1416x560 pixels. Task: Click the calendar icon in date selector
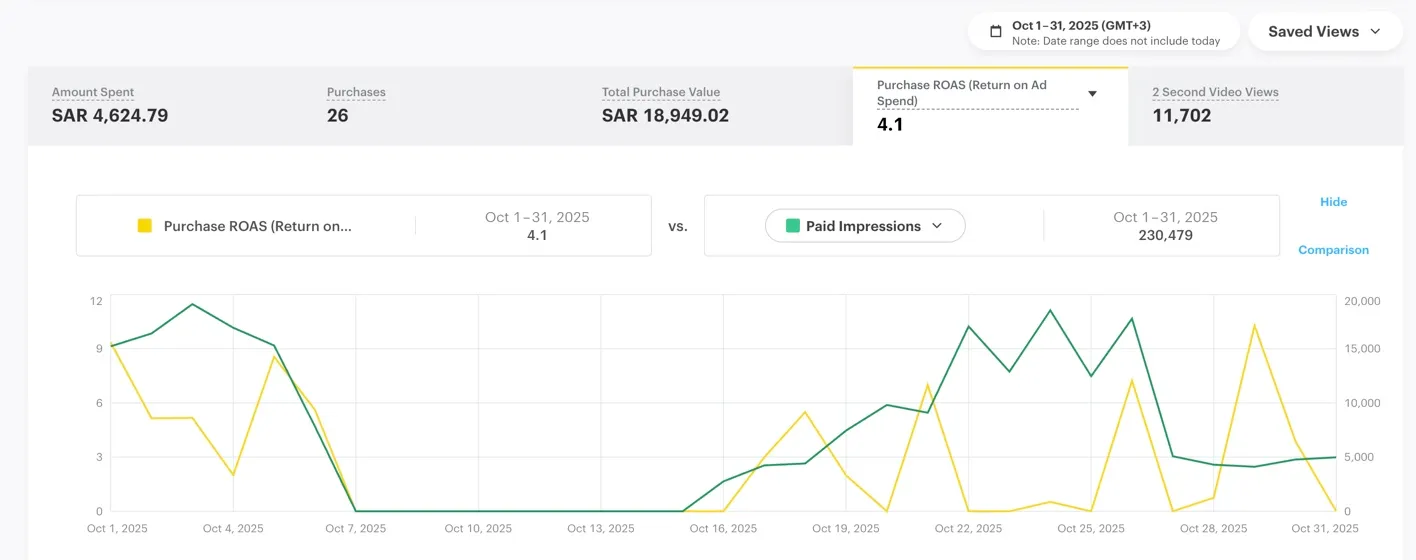(x=995, y=32)
